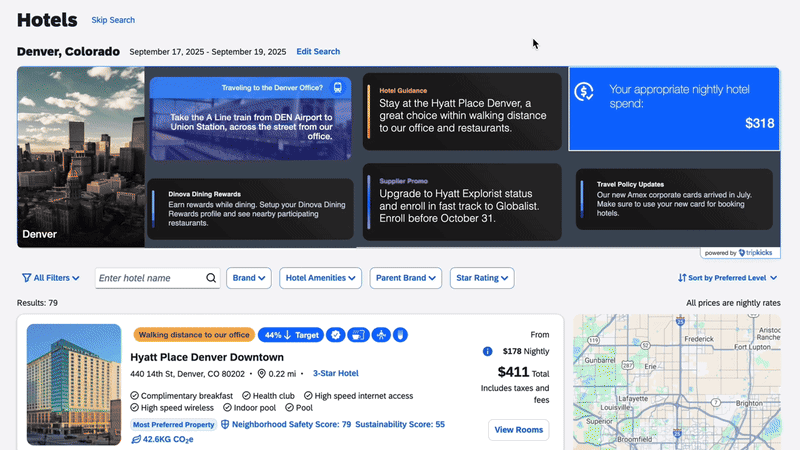
Task: Open the Sort by Preferred Level dropdown
Action: (x=728, y=278)
